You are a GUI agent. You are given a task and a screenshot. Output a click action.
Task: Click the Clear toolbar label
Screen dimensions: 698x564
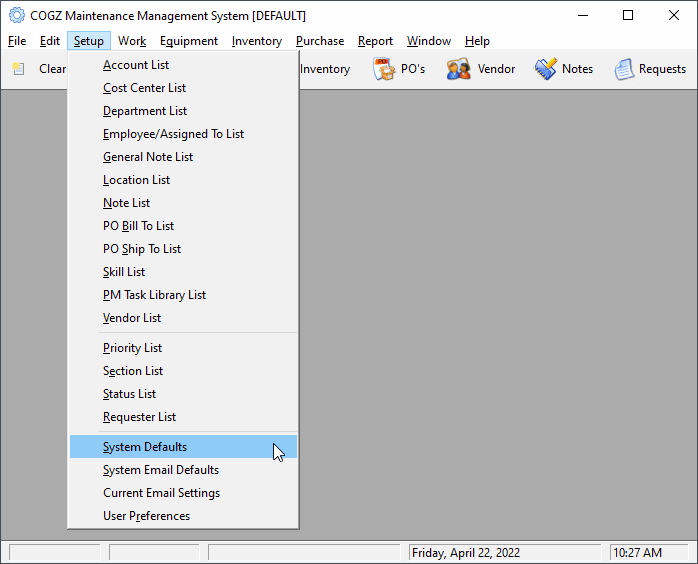click(53, 69)
